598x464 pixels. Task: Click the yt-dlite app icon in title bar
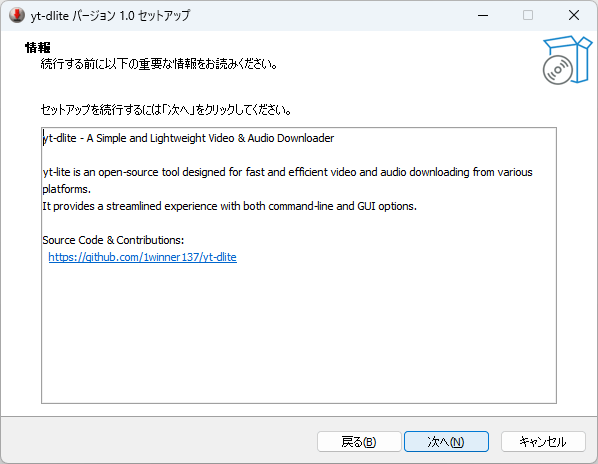[17, 15]
